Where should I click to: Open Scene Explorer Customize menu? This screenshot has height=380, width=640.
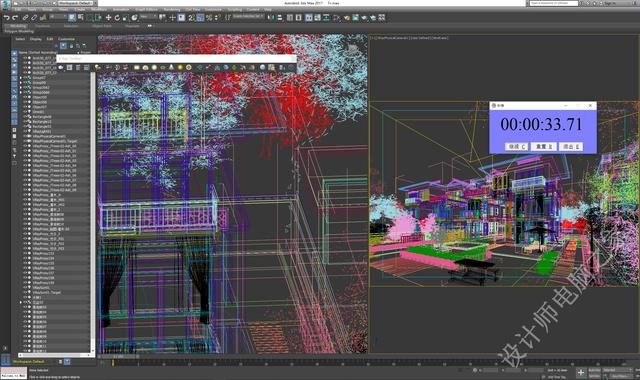[x=66, y=39]
